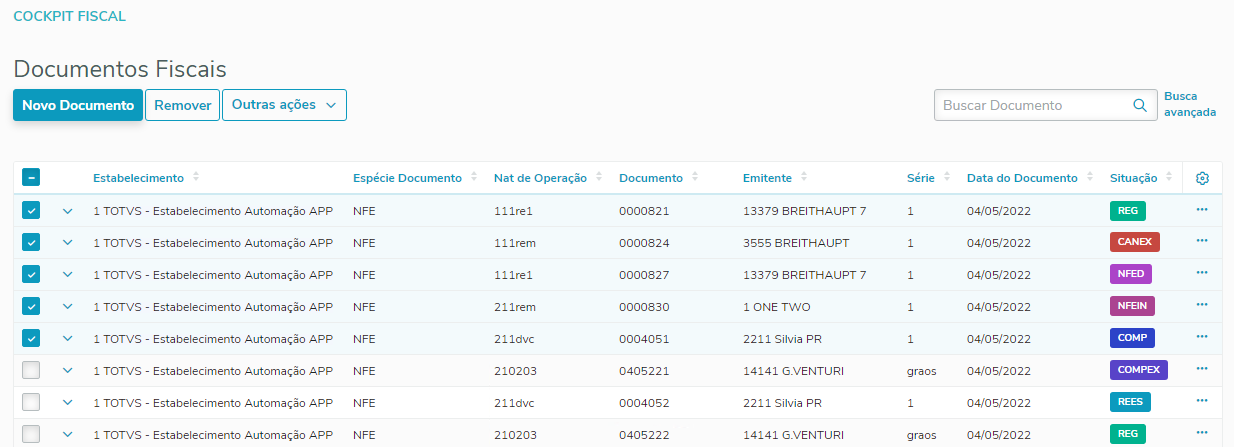Expand details of document 0000827 row
This screenshot has width=1234, height=447.
pyautogui.click(x=68, y=275)
